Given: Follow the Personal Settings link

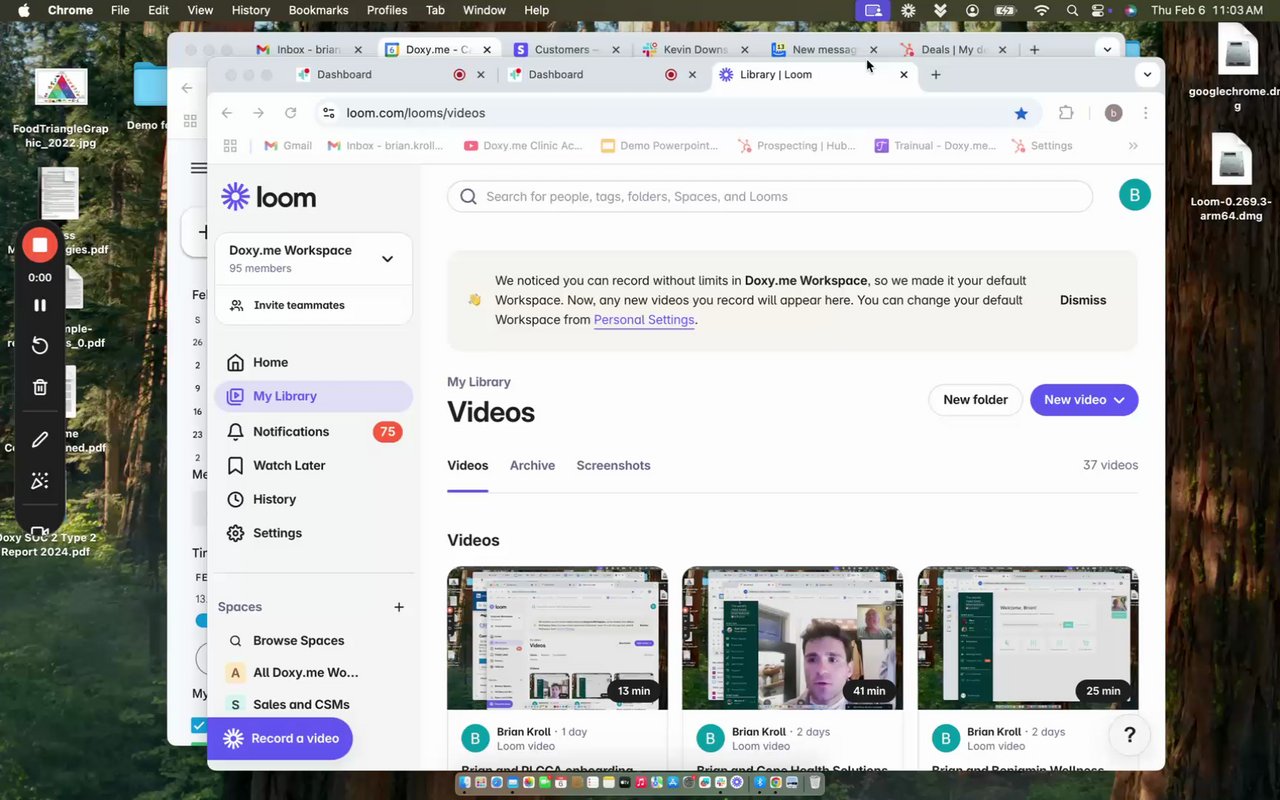Looking at the screenshot, I should [x=644, y=320].
